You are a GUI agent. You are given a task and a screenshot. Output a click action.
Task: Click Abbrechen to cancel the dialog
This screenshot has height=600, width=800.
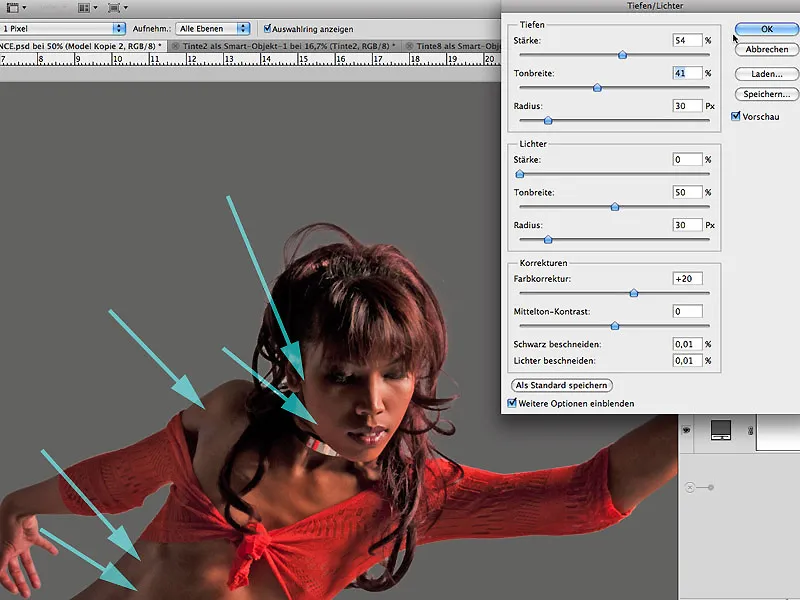point(766,49)
